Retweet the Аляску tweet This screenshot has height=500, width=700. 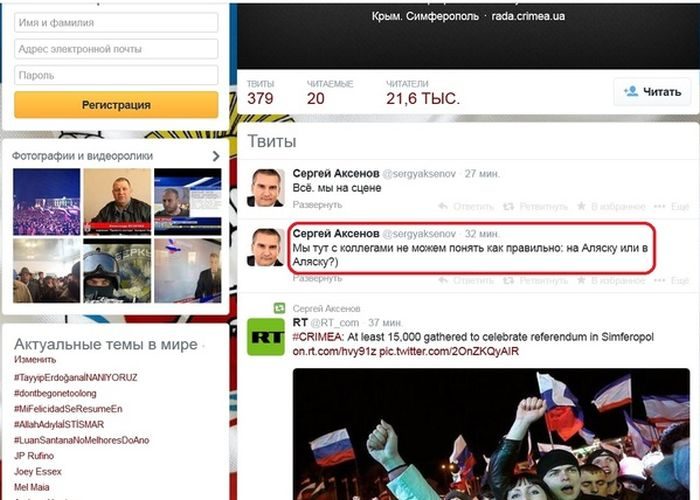tap(535, 280)
